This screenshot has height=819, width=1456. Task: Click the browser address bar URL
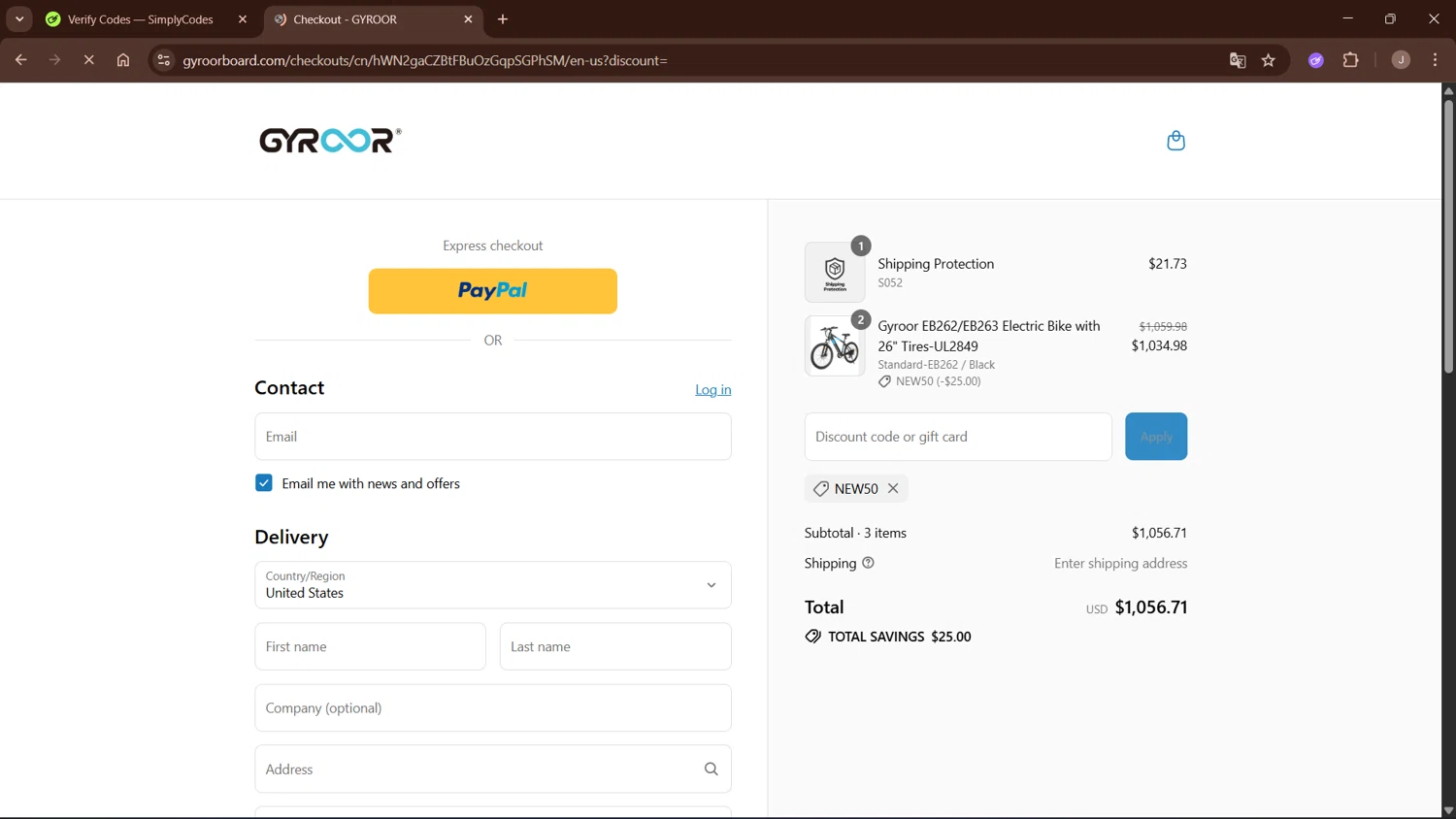click(x=425, y=60)
